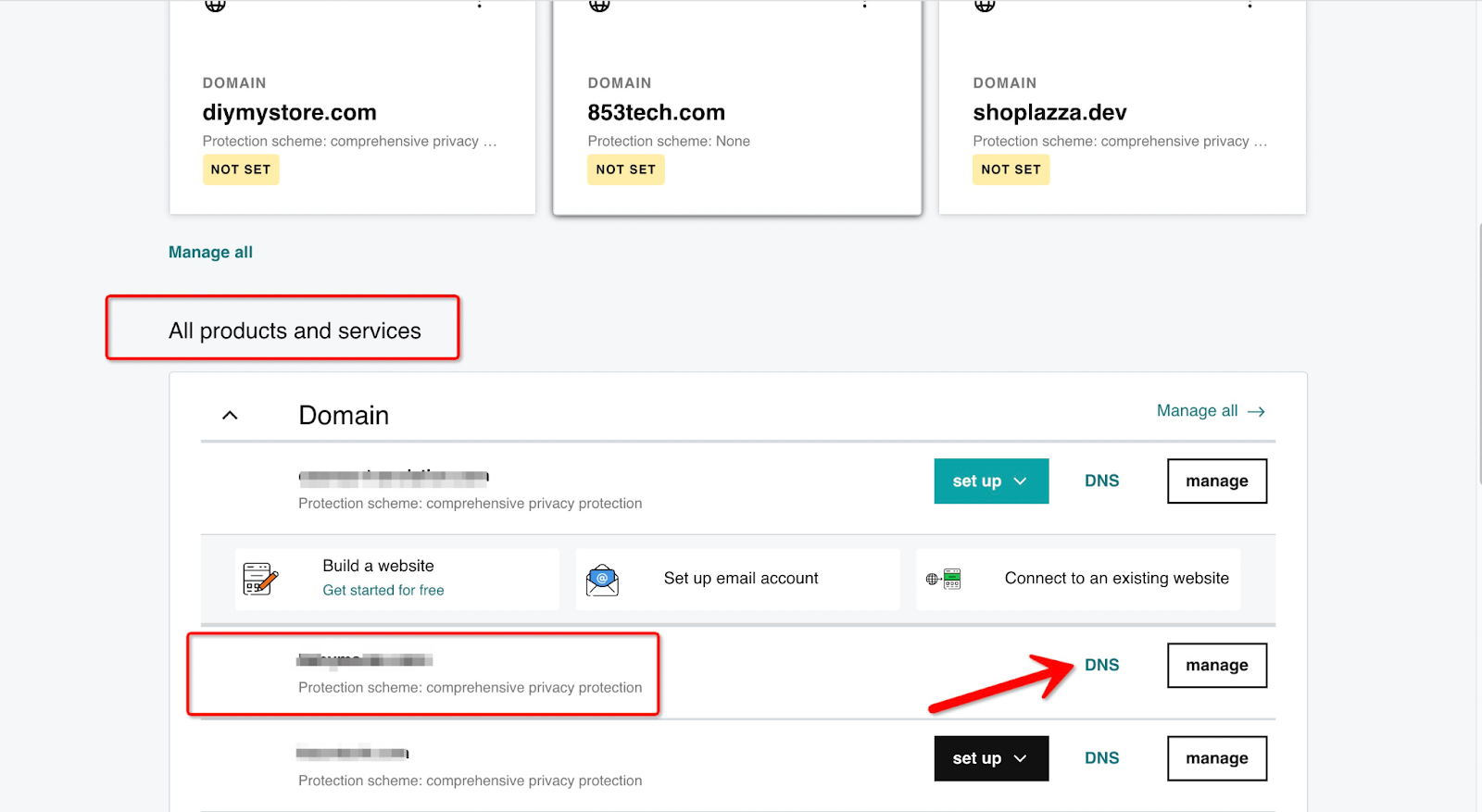Open three-dot menu on diymystore.com card
The image size is (1482, 812).
point(479,5)
